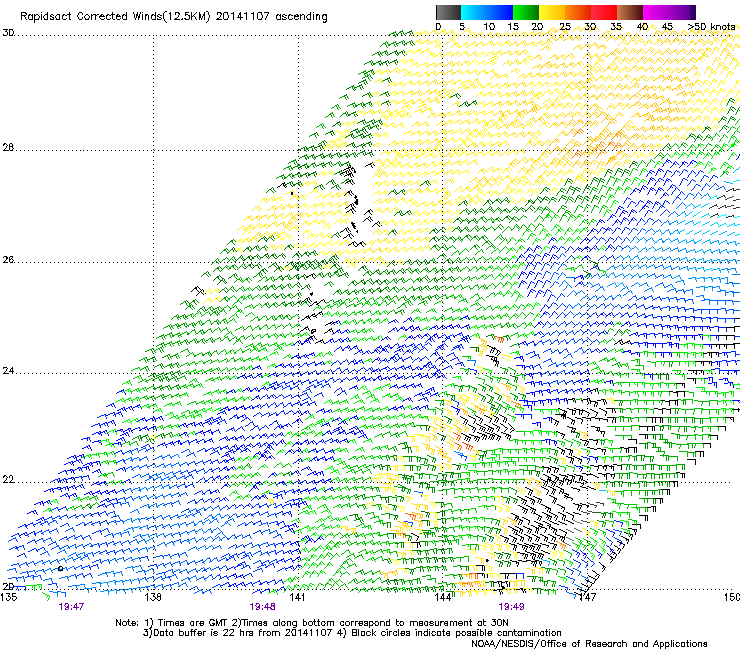Click longitude axis label '138'

[153, 597]
